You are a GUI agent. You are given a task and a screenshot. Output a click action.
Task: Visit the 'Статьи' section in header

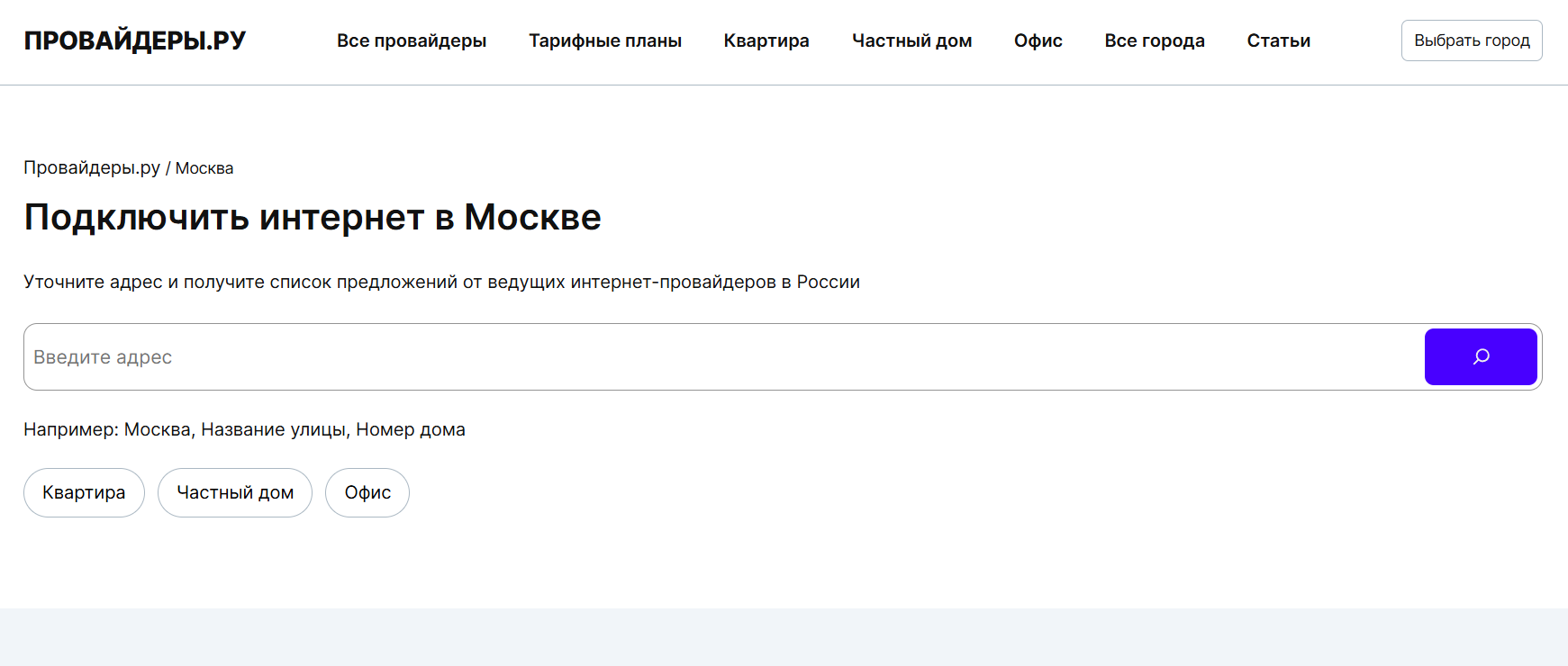[1279, 40]
